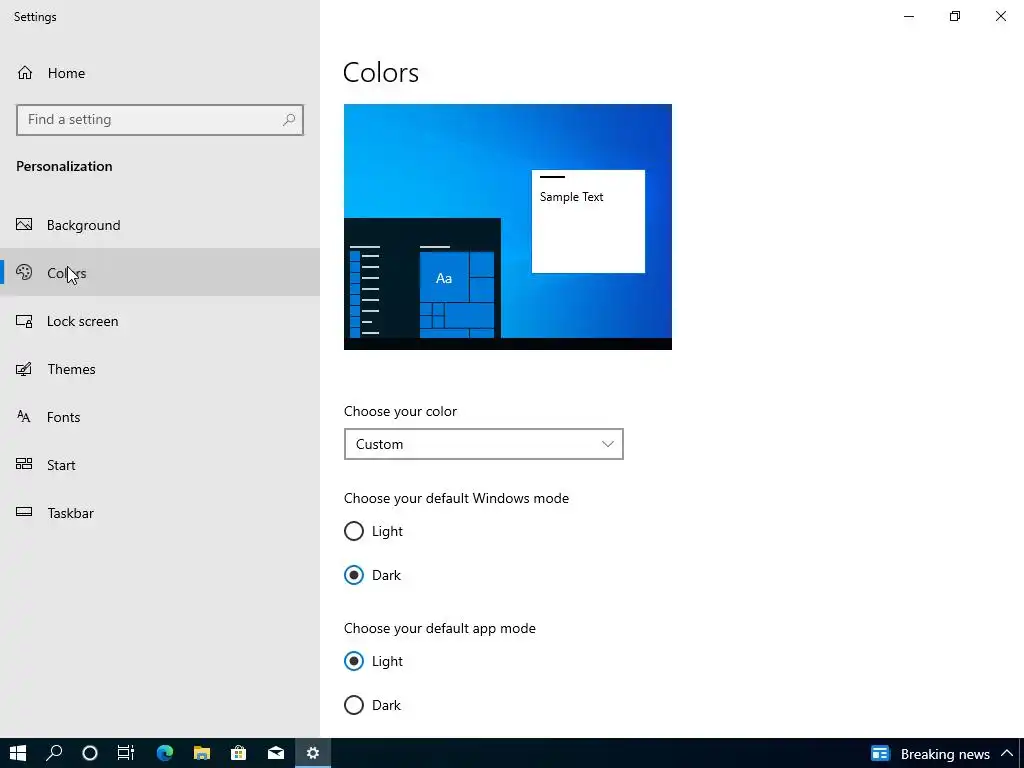Go to Themes settings page
The height and width of the screenshot is (768, 1024).
[160, 369]
